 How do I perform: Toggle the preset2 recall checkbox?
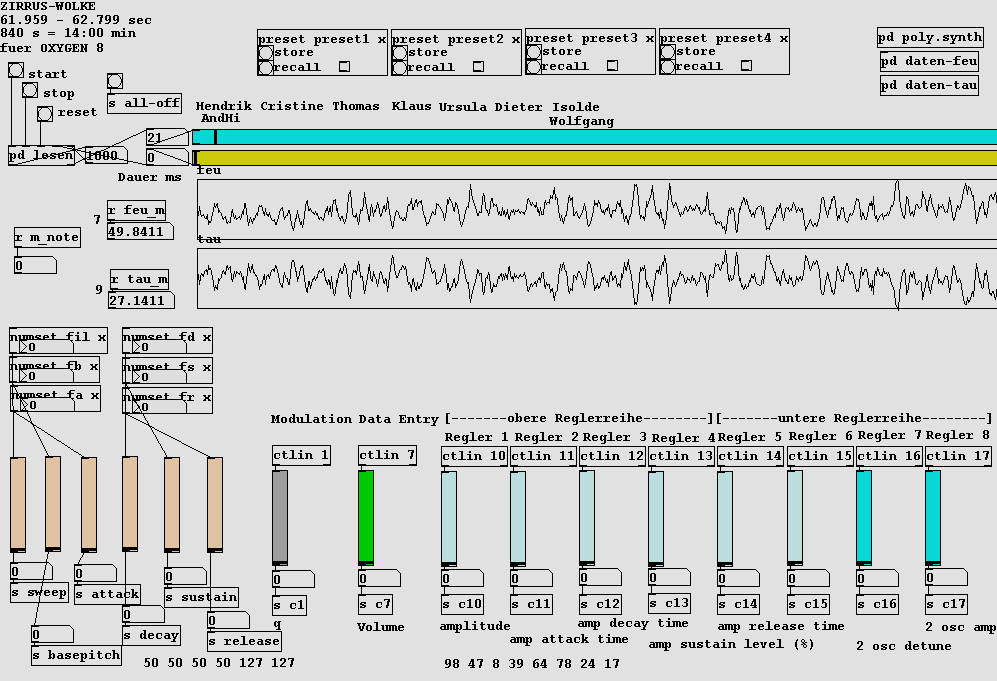click(478, 66)
